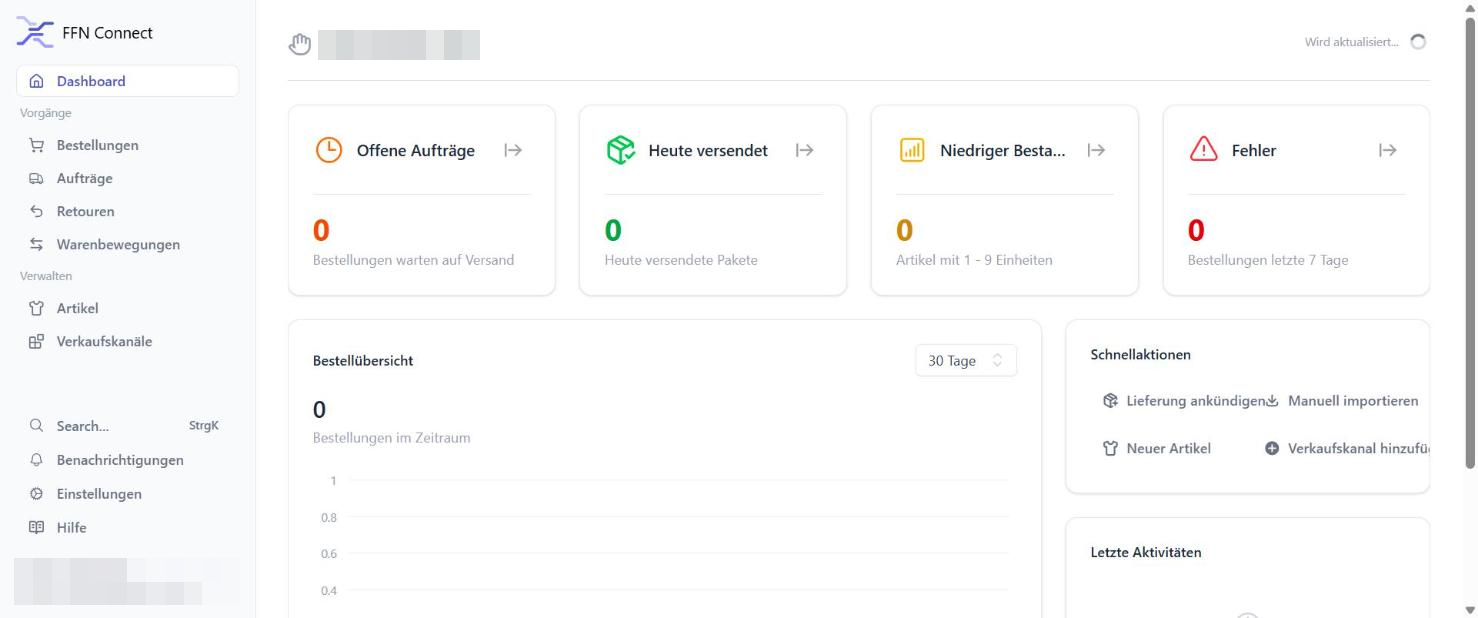Click Neuer Artikel quick action
Viewport: 1478px width, 618px height.
pyautogui.click(x=1157, y=449)
